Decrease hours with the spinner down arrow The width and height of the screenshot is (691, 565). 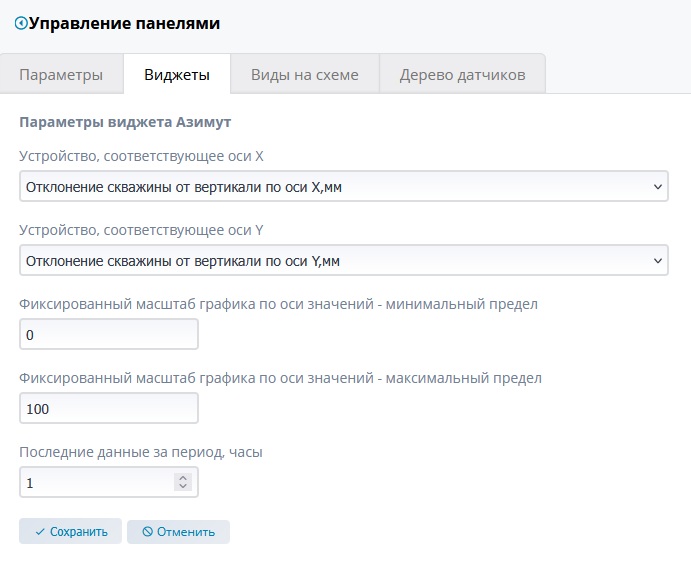tap(182, 488)
